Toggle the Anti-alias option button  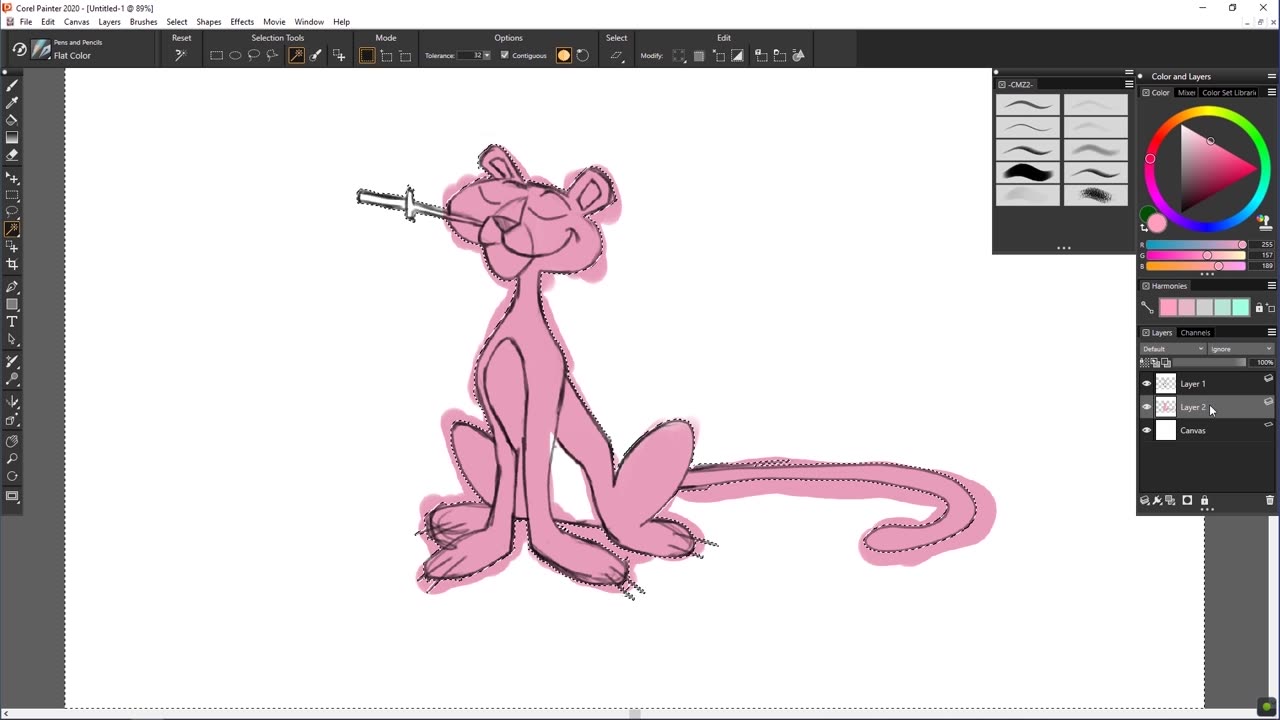pyautogui.click(x=564, y=55)
